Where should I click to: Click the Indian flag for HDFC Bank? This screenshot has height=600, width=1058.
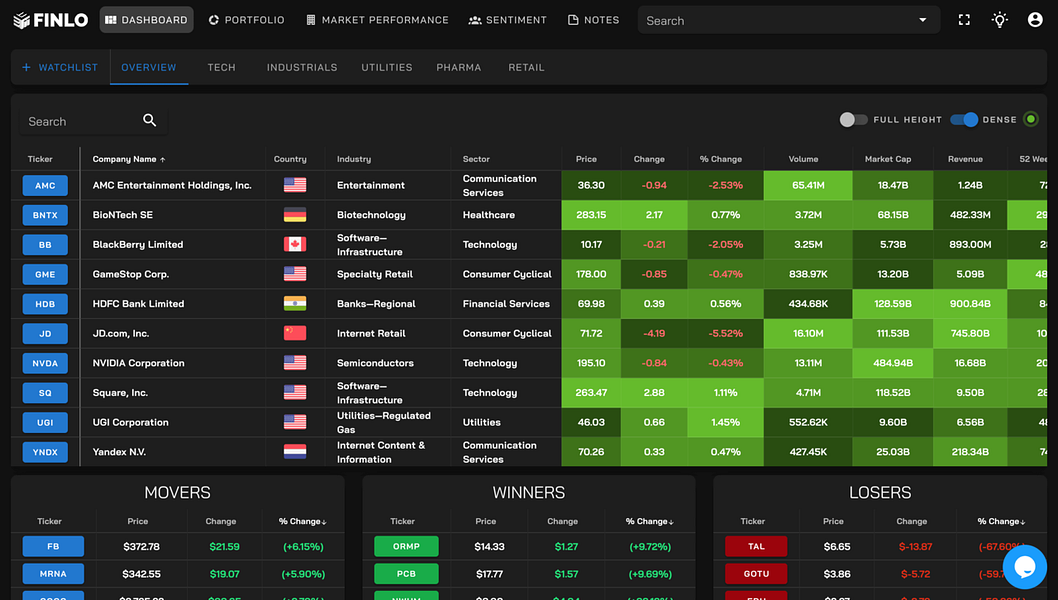click(x=295, y=304)
